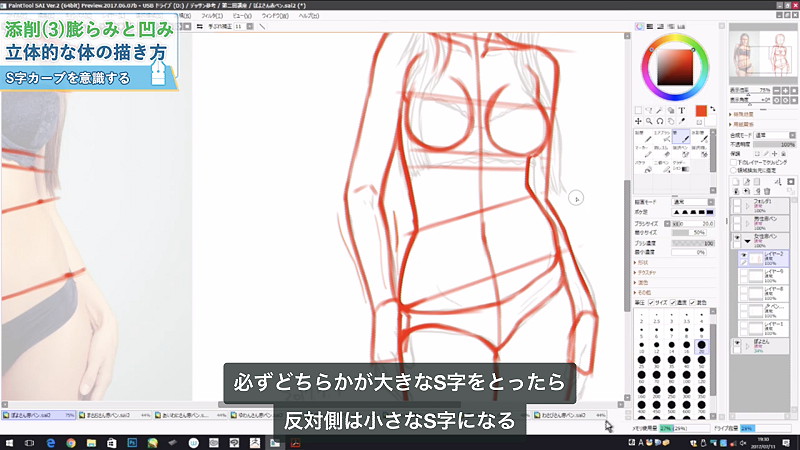The image size is (800, 450).
Task: Toggle サイズ pressure checkbox
Action: pyautogui.click(x=652, y=303)
